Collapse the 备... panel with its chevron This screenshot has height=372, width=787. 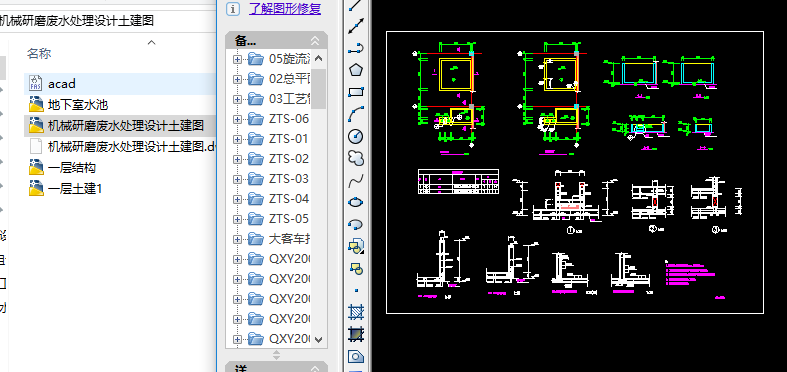click(x=315, y=41)
